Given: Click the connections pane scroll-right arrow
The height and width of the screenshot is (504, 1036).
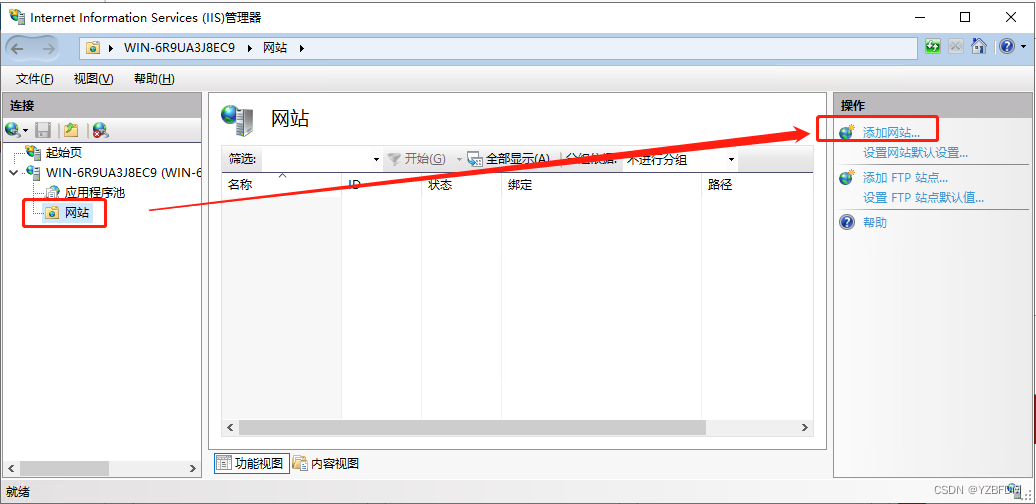Looking at the screenshot, I should 193,468.
